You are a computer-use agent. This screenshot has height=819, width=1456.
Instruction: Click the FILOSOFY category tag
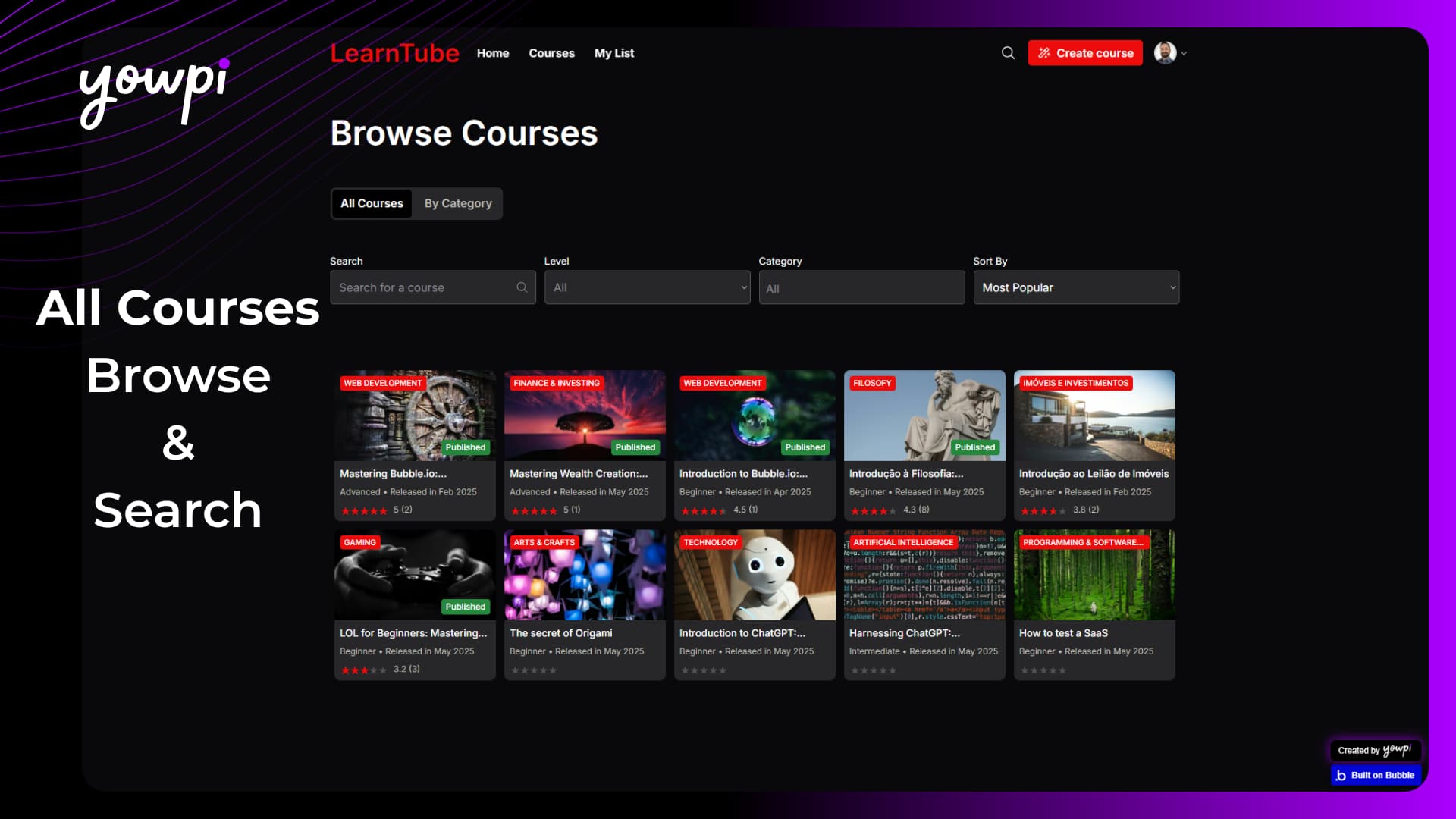tap(872, 383)
